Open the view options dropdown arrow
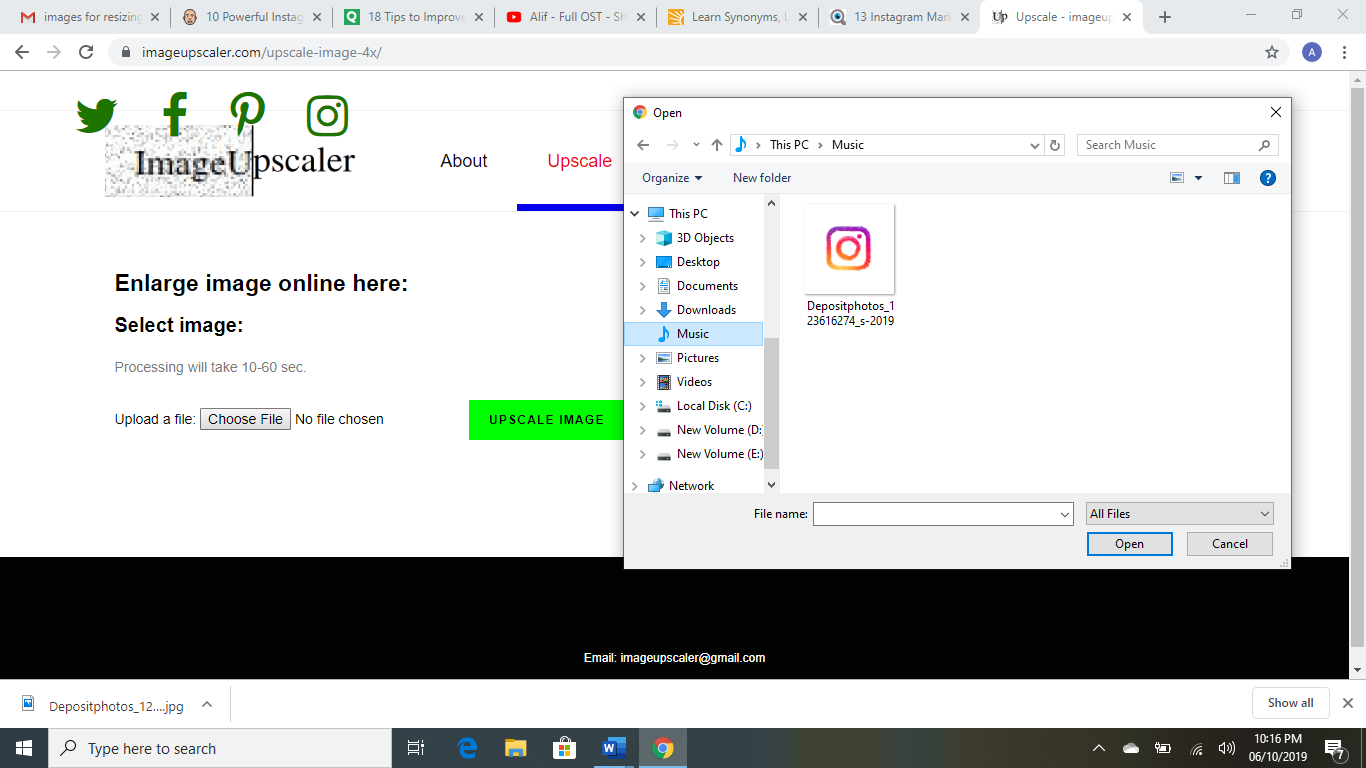Screen dimensions: 1366x768 [1198, 178]
